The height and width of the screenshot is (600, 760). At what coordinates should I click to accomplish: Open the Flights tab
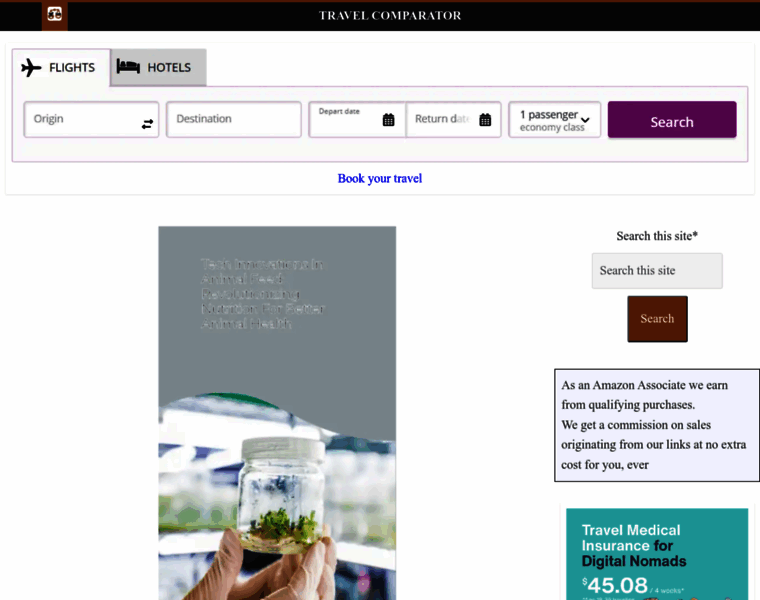[61, 68]
